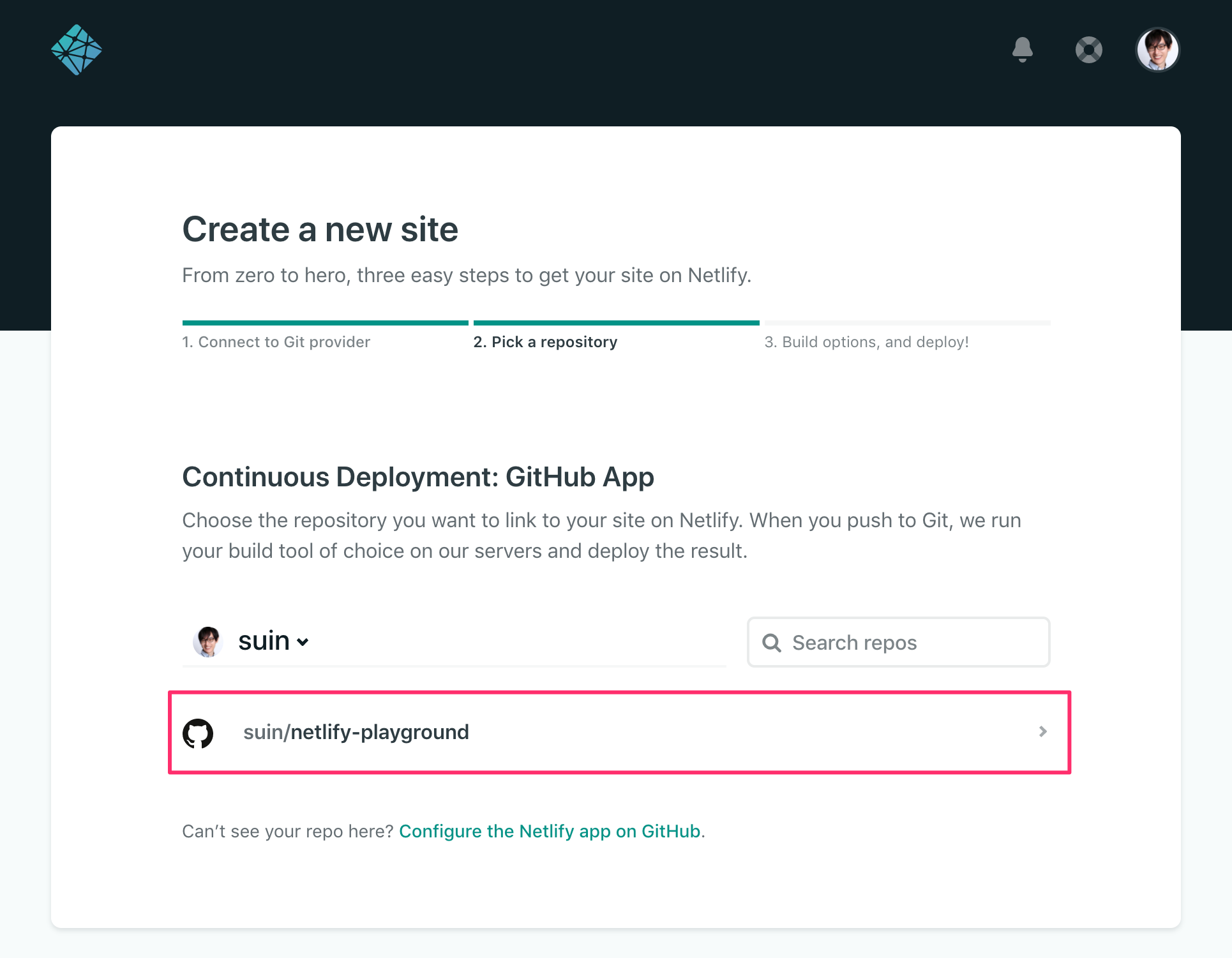Click the Netlify diamond logo icon
This screenshot has height=958, width=1232.
pyautogui.click(x=75, y=47)
